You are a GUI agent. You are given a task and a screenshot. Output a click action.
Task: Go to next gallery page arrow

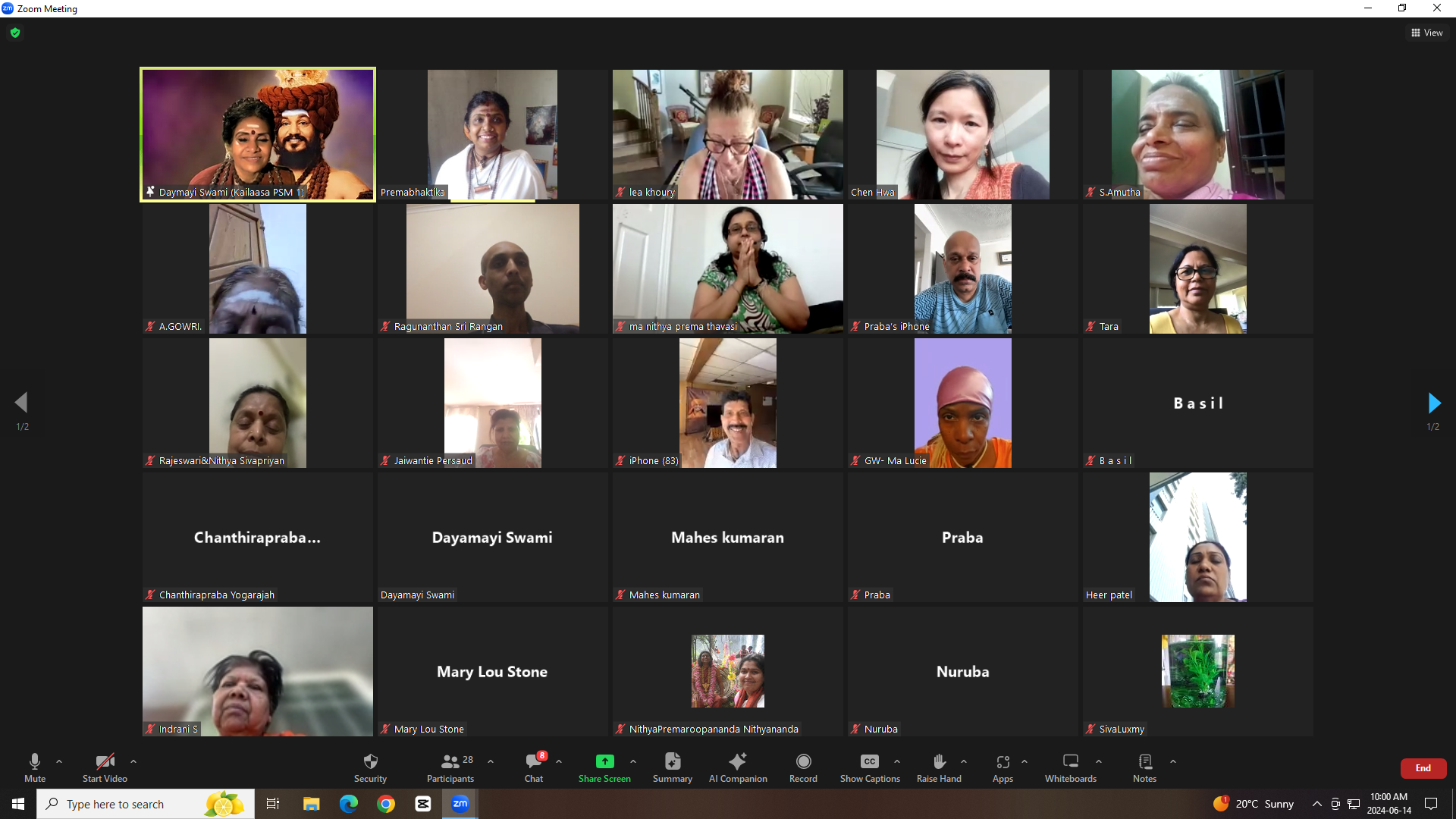coord(1433,403)
